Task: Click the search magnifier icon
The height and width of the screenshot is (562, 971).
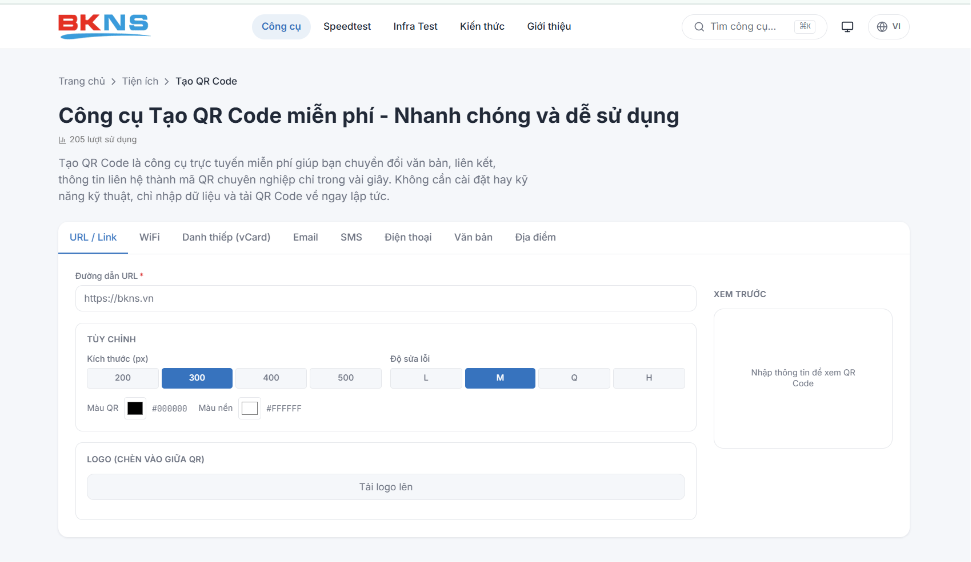Action: 699,27
